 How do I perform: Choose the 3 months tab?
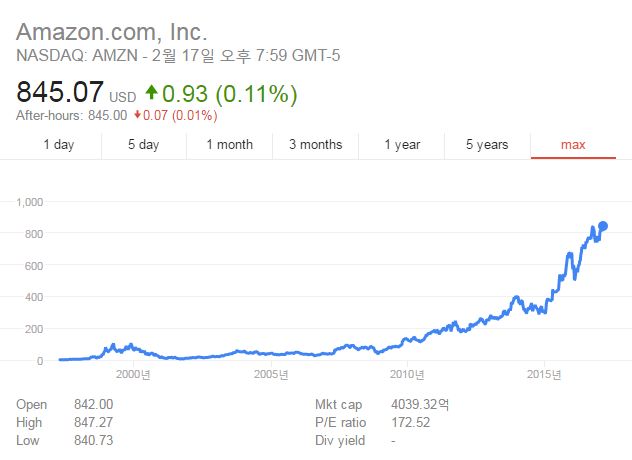click(x=316, y=145)
